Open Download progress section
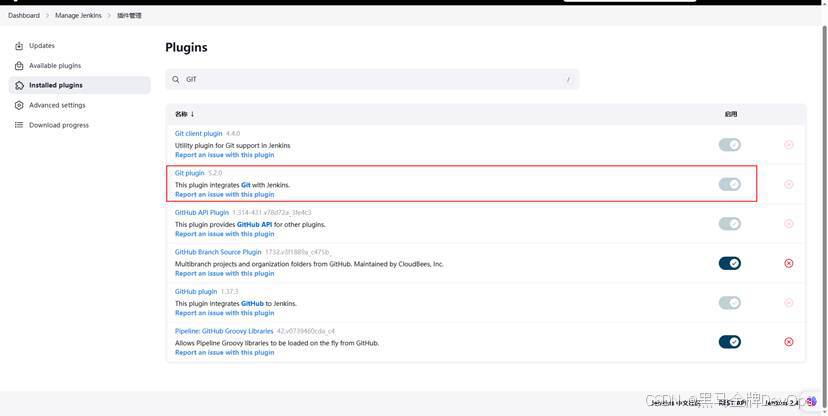Screen dimensions: 828x416 click(x=59, y=125)
